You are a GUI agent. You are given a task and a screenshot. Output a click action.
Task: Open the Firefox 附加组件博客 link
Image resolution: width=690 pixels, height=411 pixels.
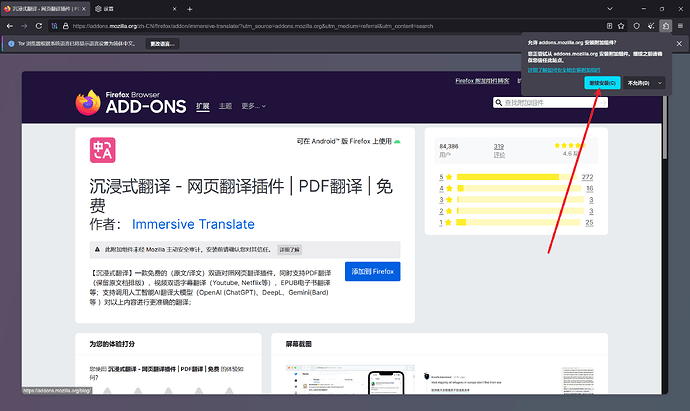pyautogui.click(x=482, y=81)
